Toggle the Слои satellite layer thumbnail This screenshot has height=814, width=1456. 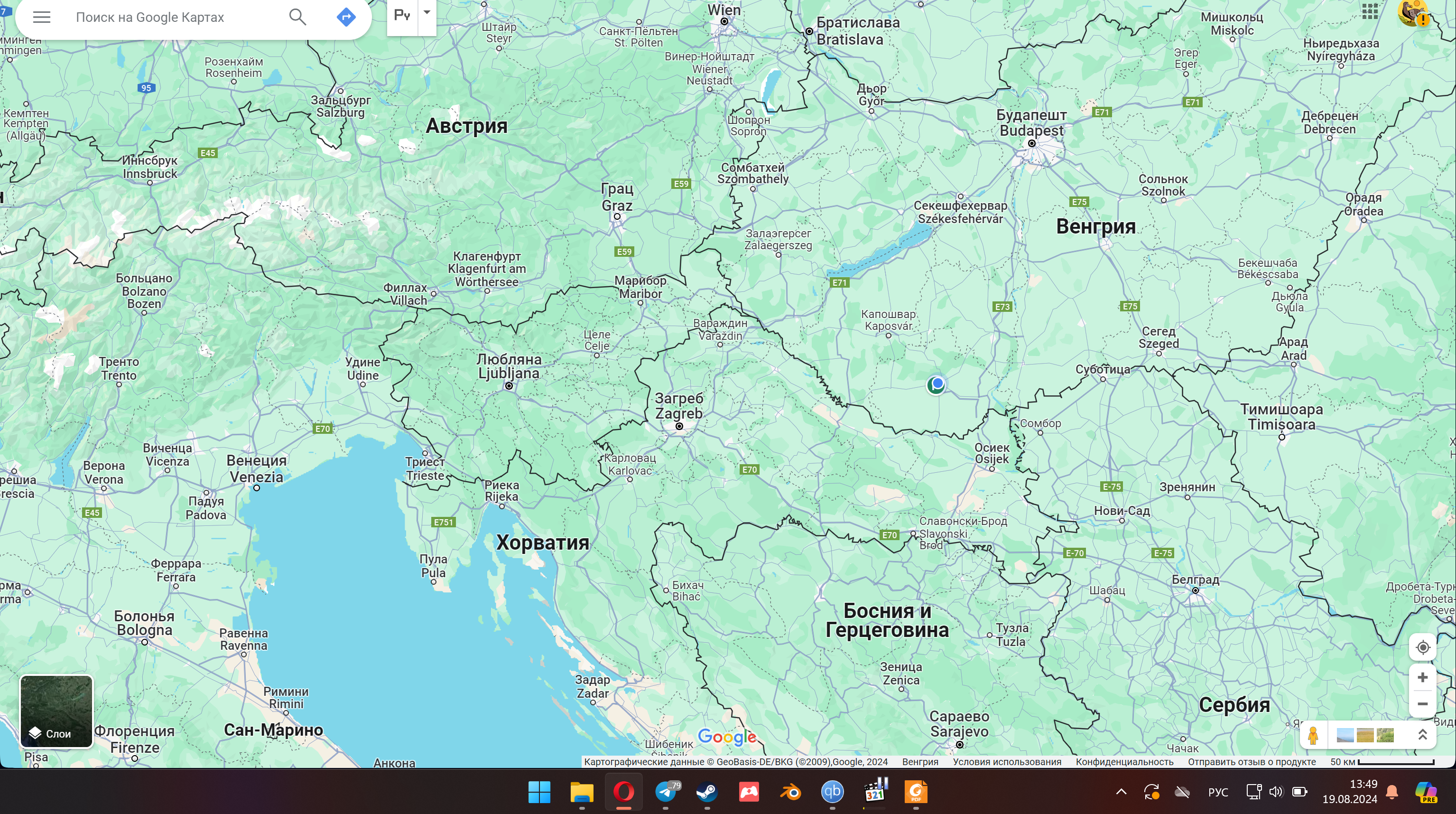click(56, 711)
